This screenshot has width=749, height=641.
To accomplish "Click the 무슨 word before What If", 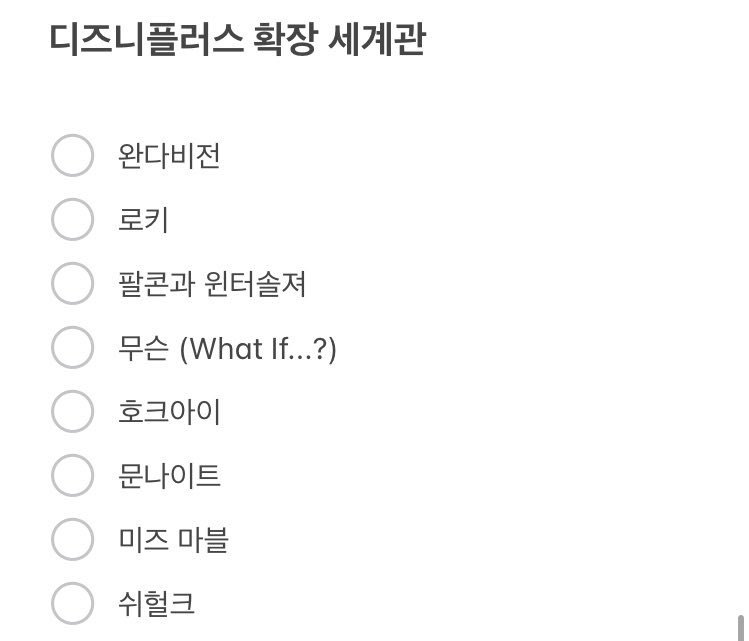I will (x=143, y=349).
